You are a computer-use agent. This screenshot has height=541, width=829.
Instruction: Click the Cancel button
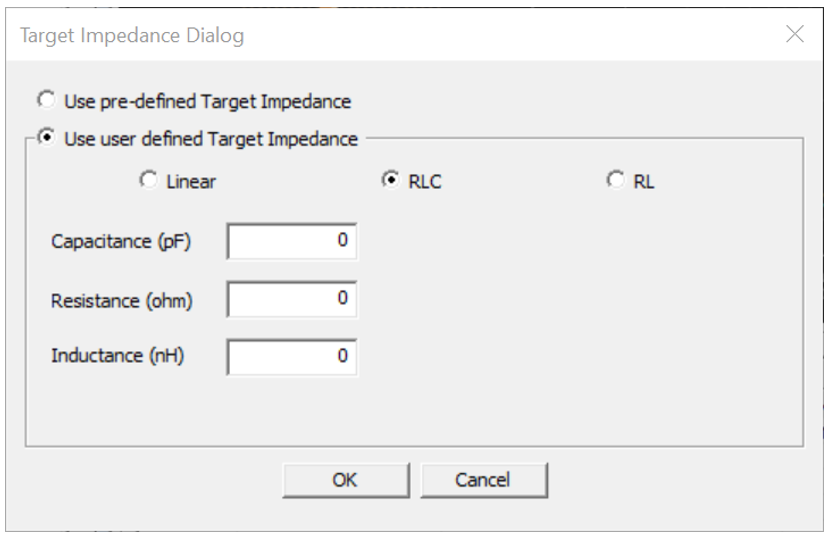pyautogui.click(x=483, y=480)
